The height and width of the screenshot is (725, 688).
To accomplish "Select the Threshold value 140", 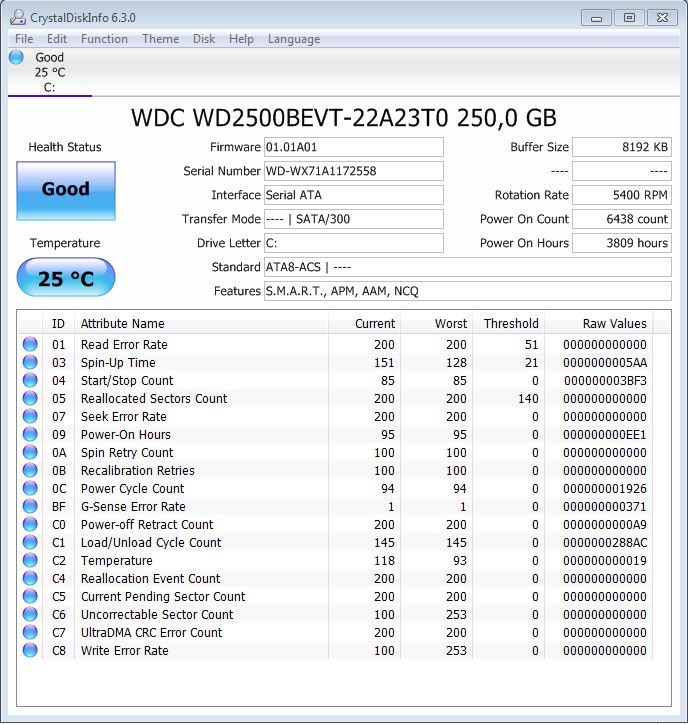I will click(528, 399).
